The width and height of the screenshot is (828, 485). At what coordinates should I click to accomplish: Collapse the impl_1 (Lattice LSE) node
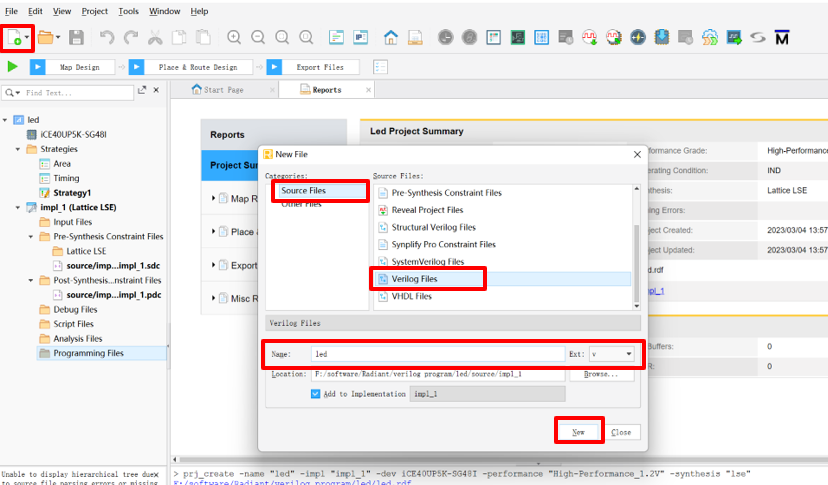tap(18, 207)
